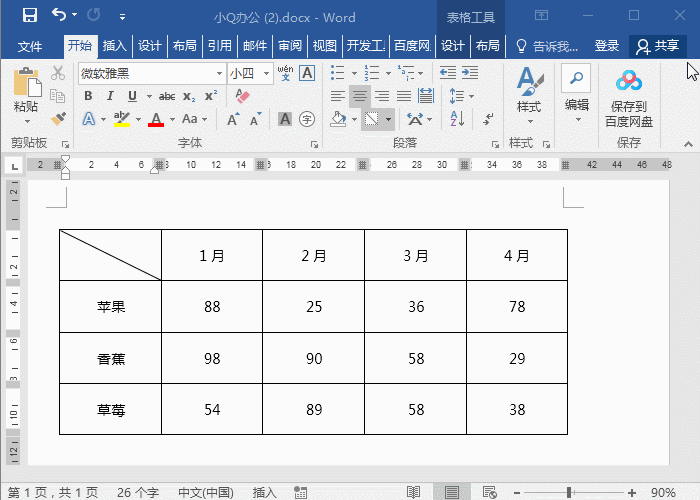Toggle Bold formatting

pos(88,96)
